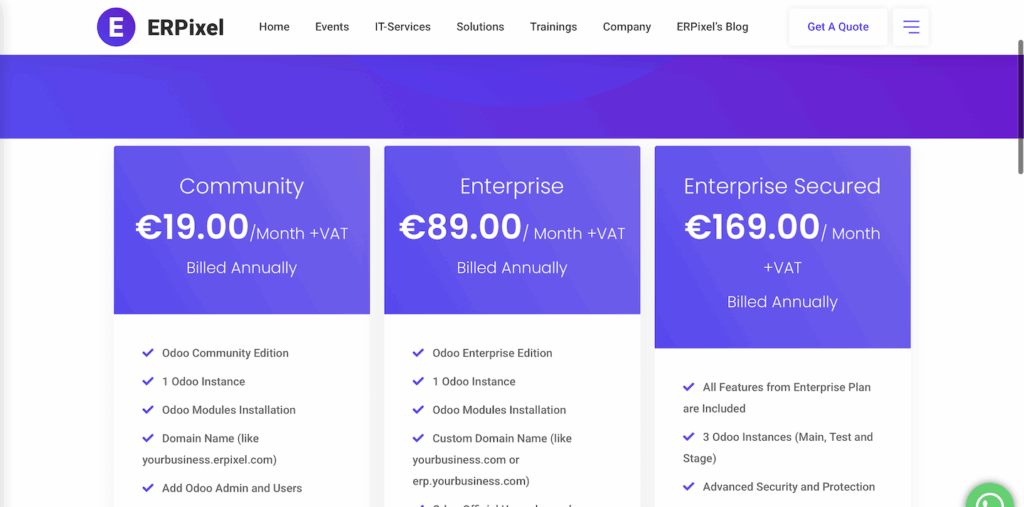
Task: Visit ERPixel's Blog
Action: [712, 27]
